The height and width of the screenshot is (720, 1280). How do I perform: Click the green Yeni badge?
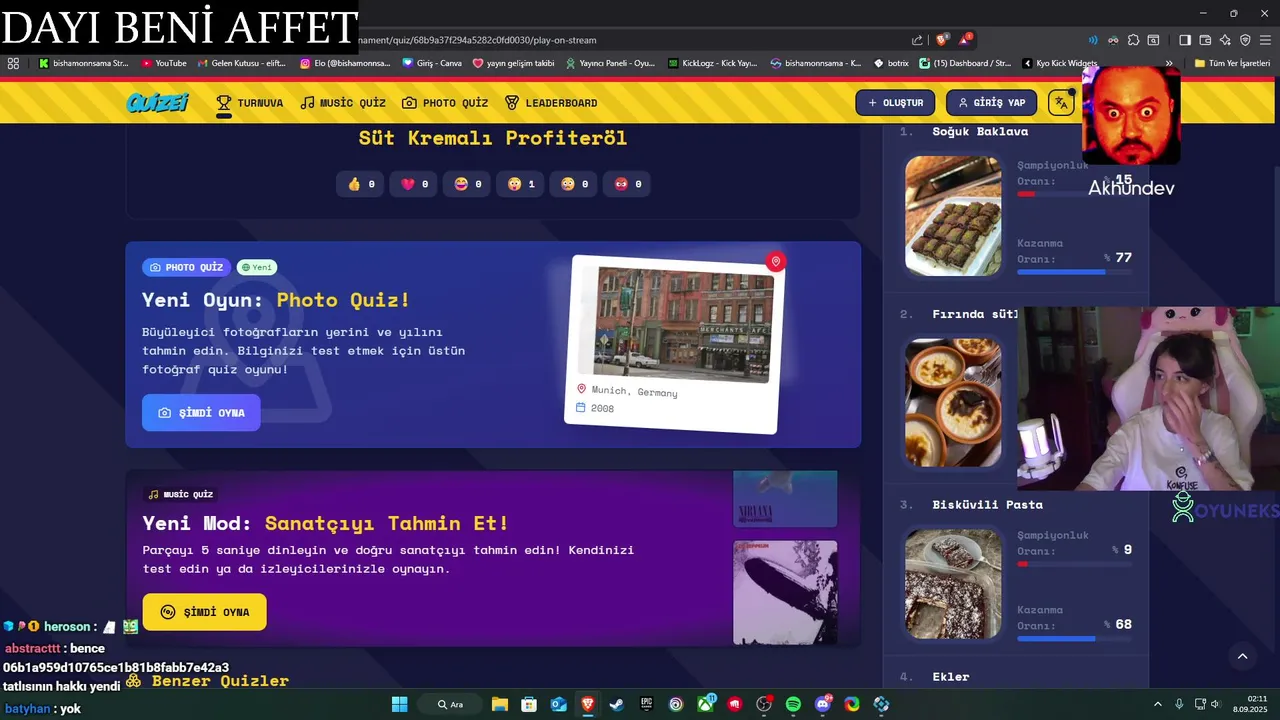[257, 267]
